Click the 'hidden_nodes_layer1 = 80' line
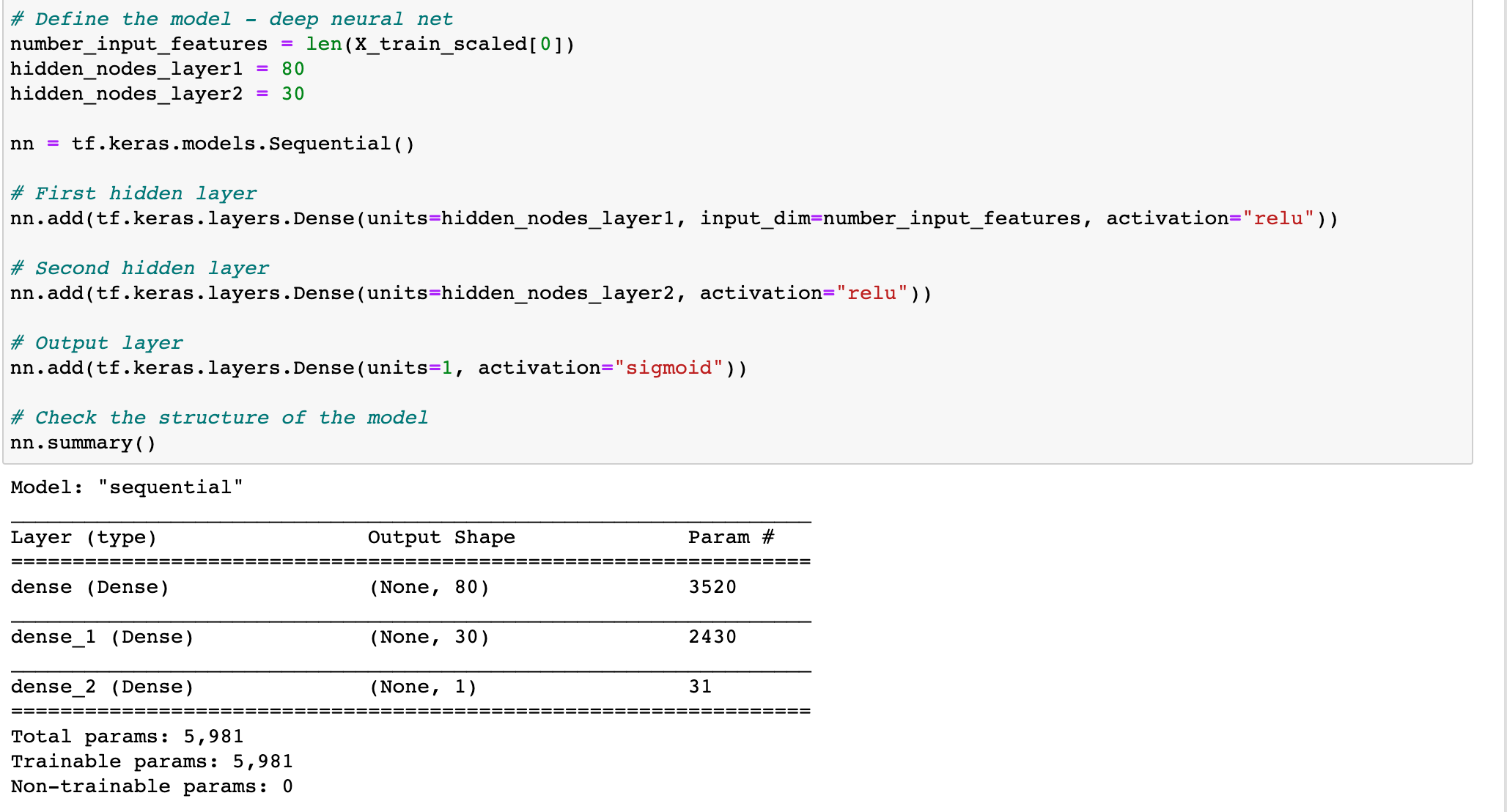Screen dimensions: 1507x812 (x=156, y=68)
